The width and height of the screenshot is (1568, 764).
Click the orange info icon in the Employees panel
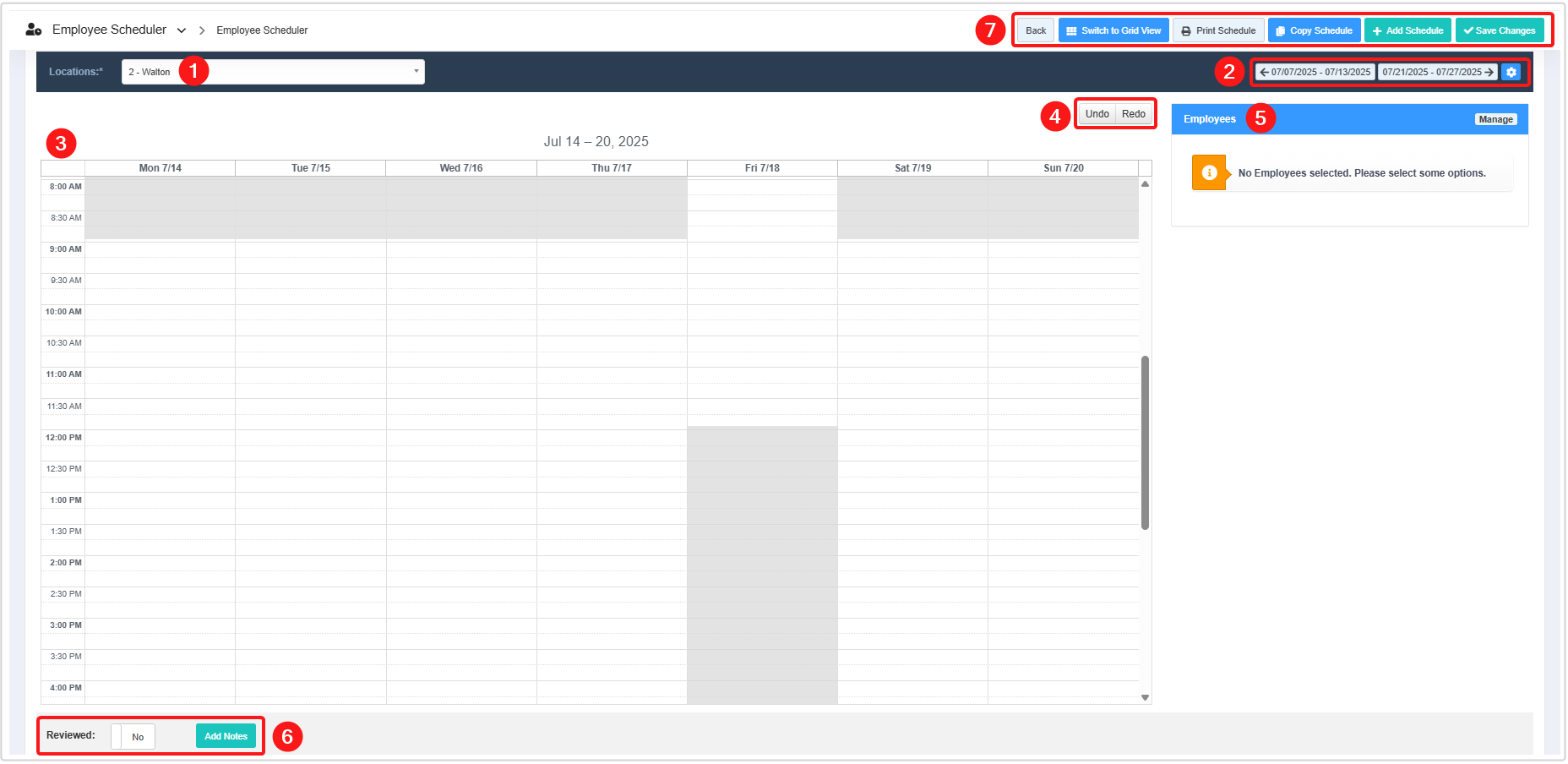point(1209,172)
